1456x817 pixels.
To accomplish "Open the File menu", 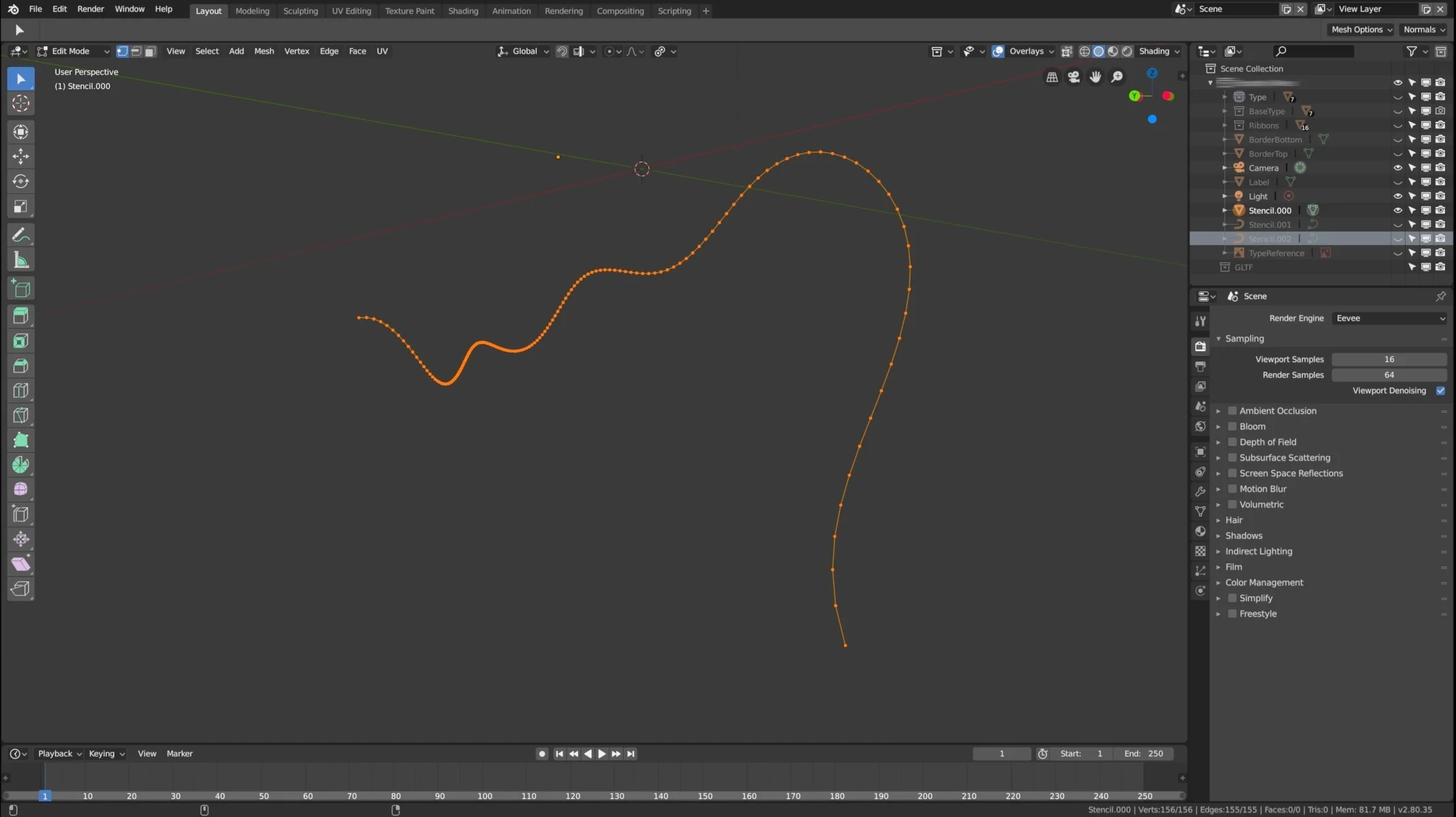I will tap(35, 10).
